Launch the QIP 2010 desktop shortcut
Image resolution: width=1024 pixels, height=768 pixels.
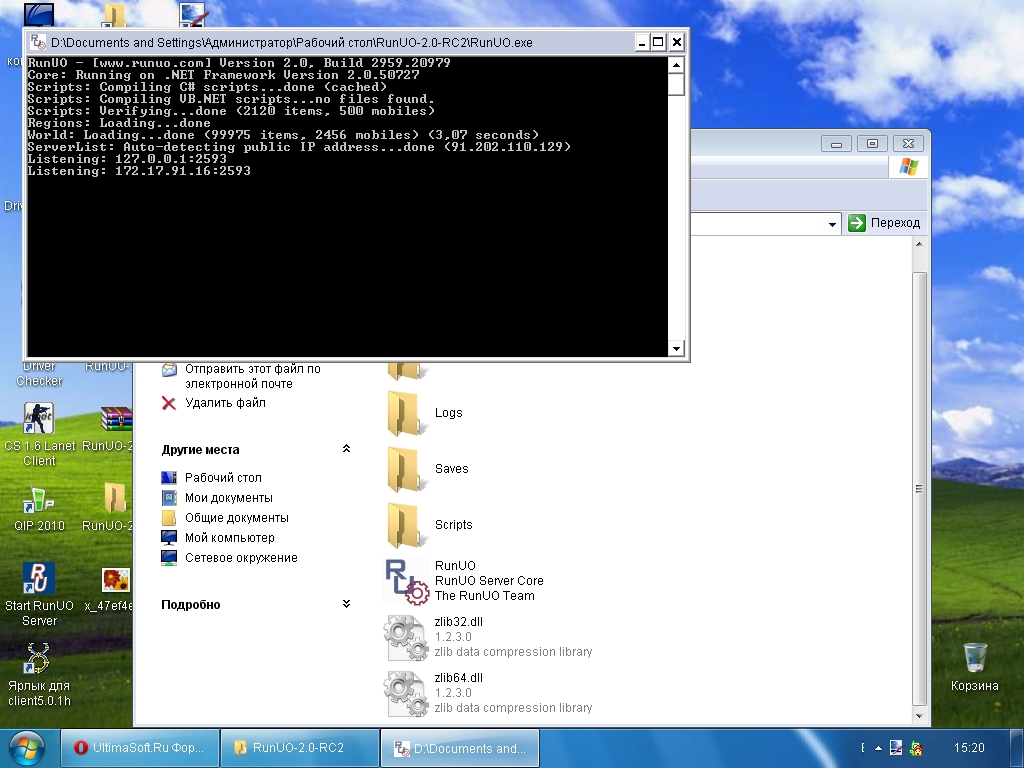[39, 499]
